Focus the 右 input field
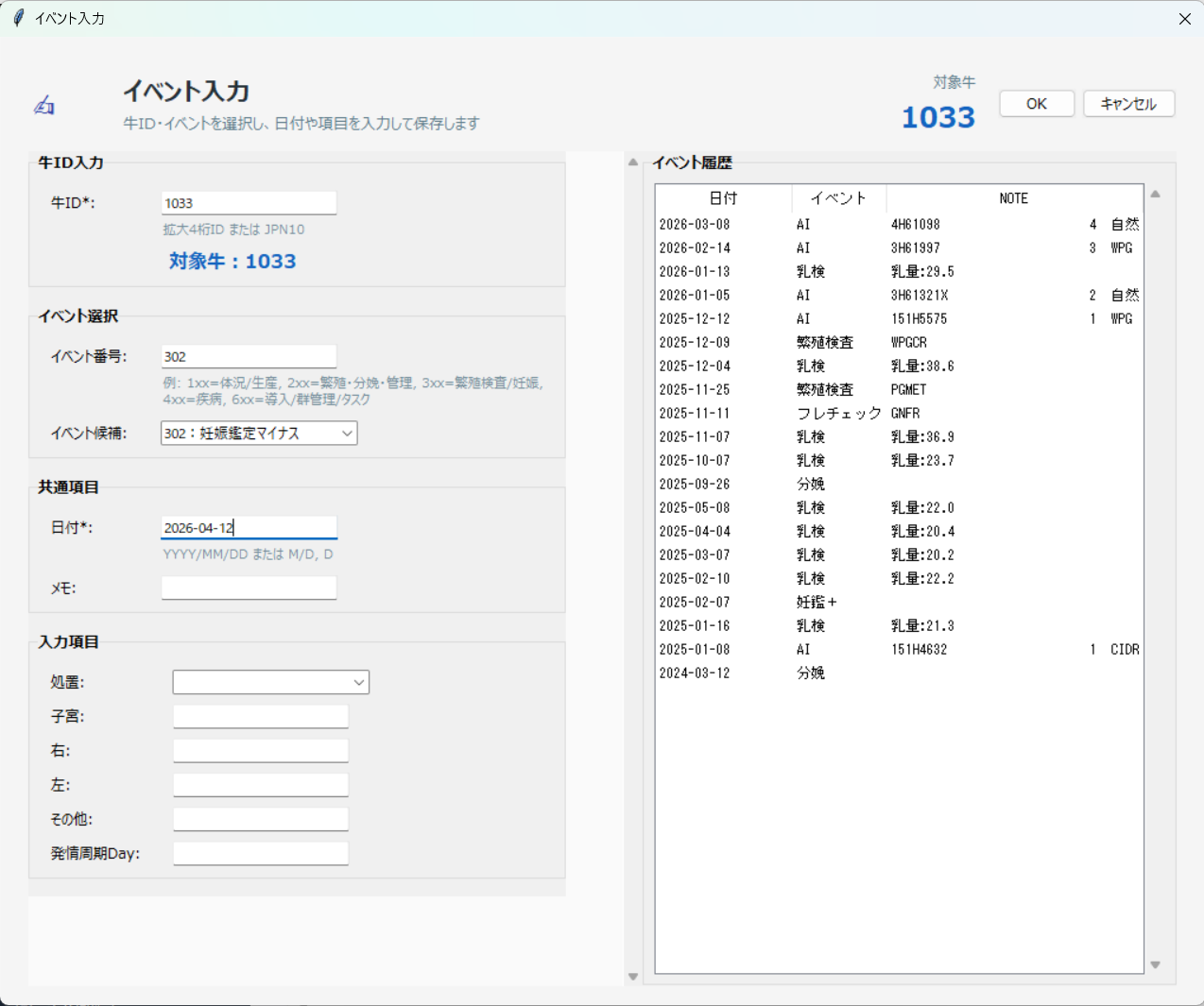The width and height of the screenshot is (1204, 1006). tap(261, 751)
